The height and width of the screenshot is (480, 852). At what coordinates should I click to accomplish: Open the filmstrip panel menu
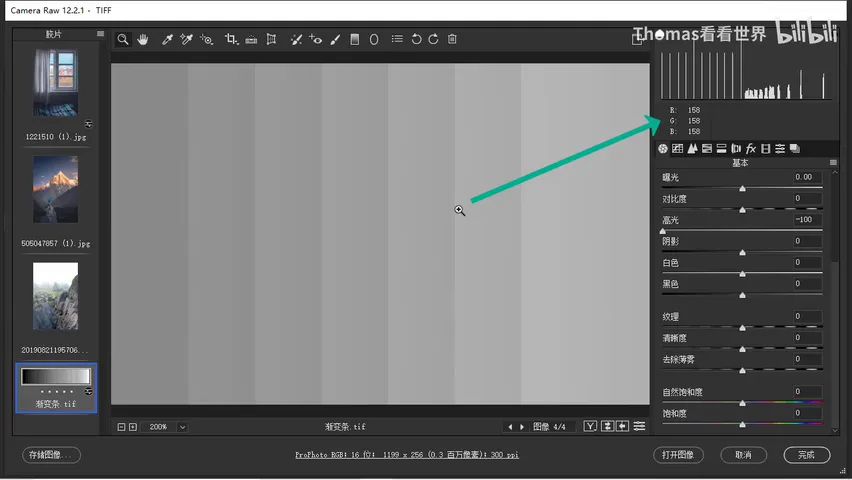pyautogui.click(x=101, y=34)
